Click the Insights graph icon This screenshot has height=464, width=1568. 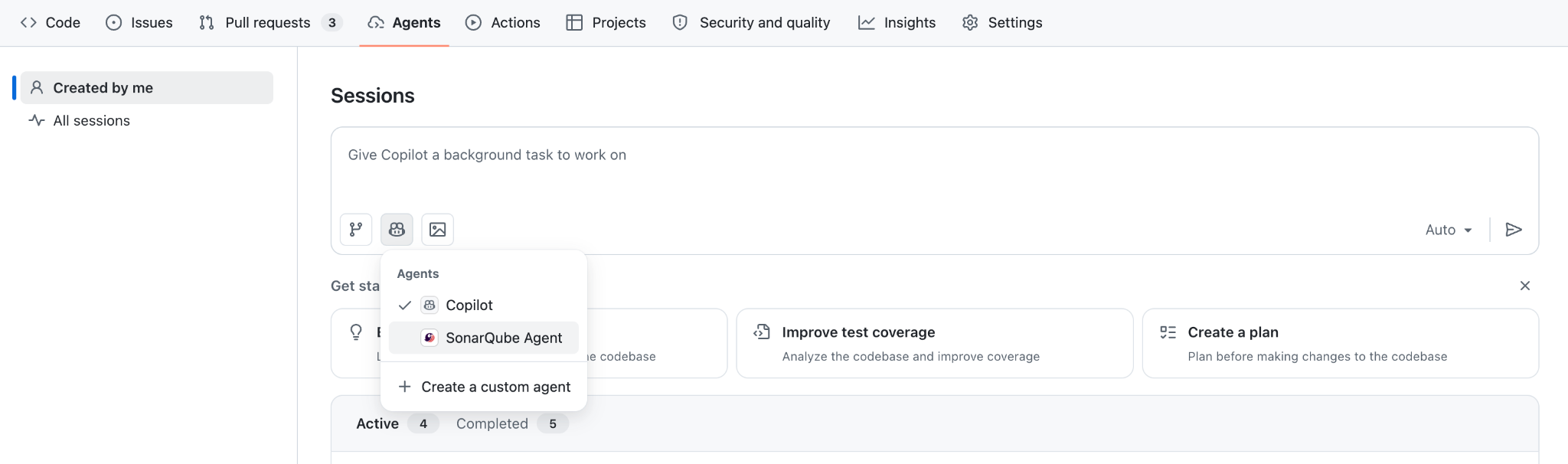867,22
